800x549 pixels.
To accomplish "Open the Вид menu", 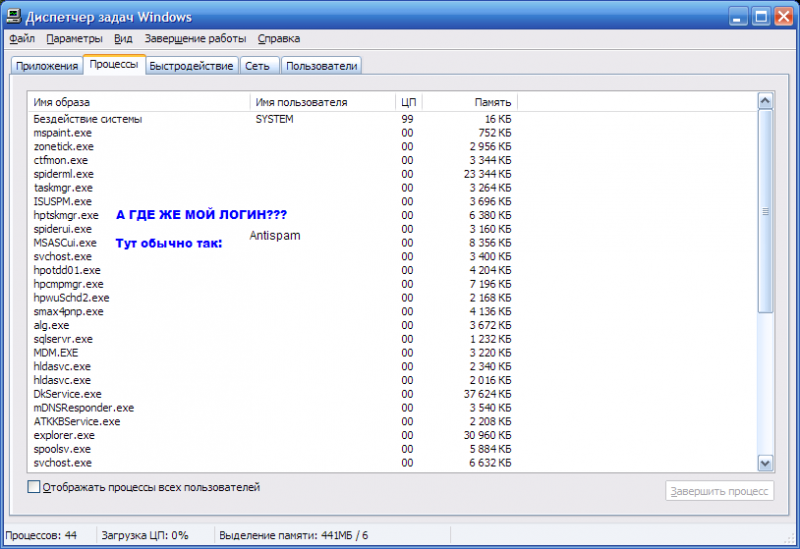I will coord(123,38).
